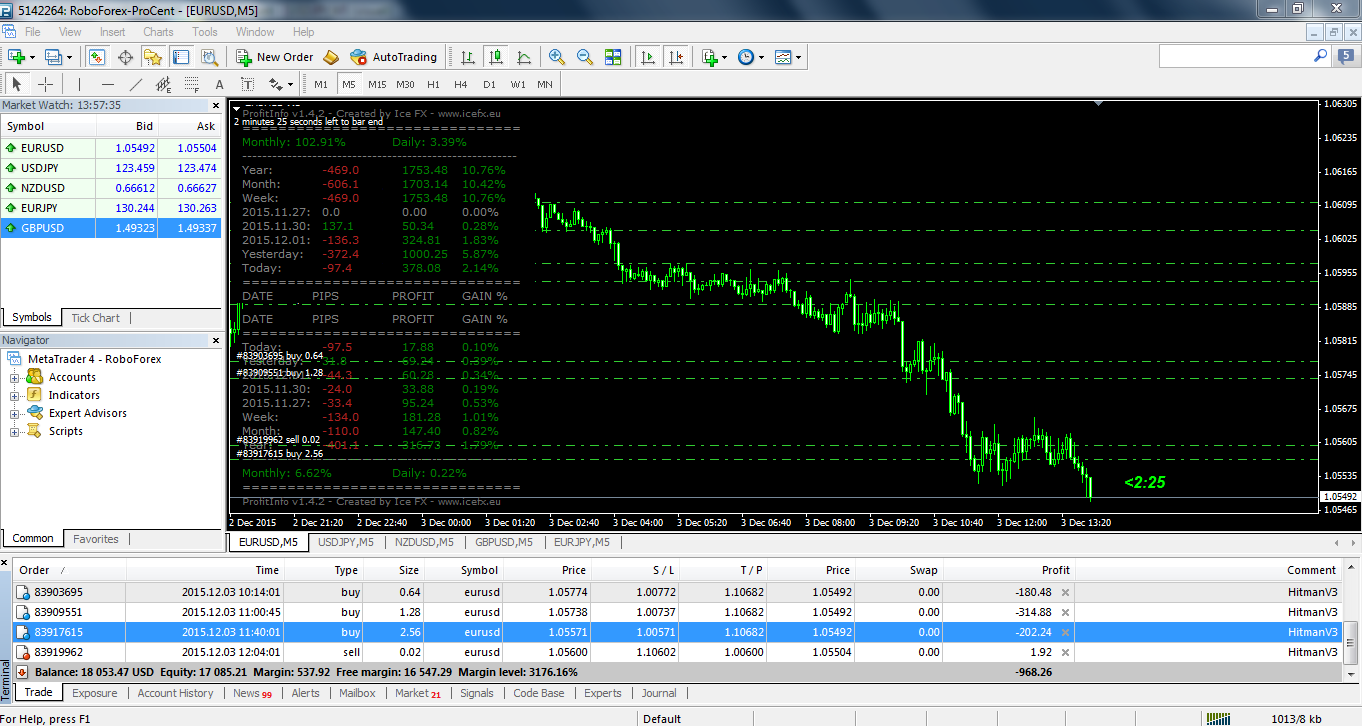Select the Draw Trendline tool
The width and height of the screenshot is (1362, 726).
[136, 84]
